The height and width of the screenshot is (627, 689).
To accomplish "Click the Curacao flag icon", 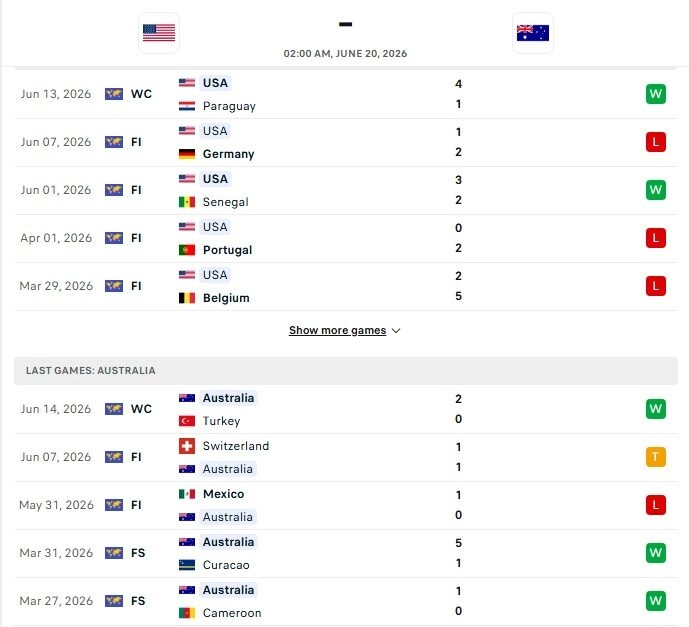I will click(x=187, y=565).
